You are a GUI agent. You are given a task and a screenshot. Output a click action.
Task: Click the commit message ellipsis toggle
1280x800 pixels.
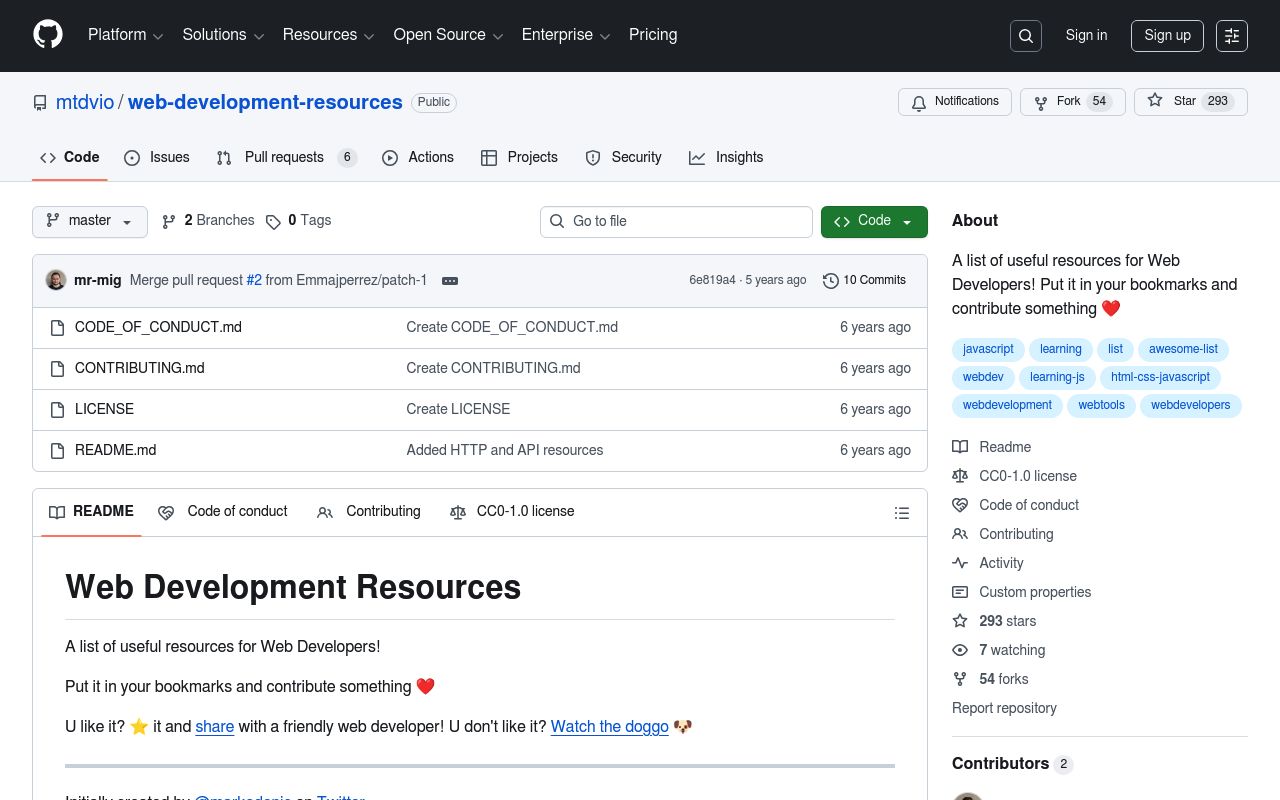[449, 281]
